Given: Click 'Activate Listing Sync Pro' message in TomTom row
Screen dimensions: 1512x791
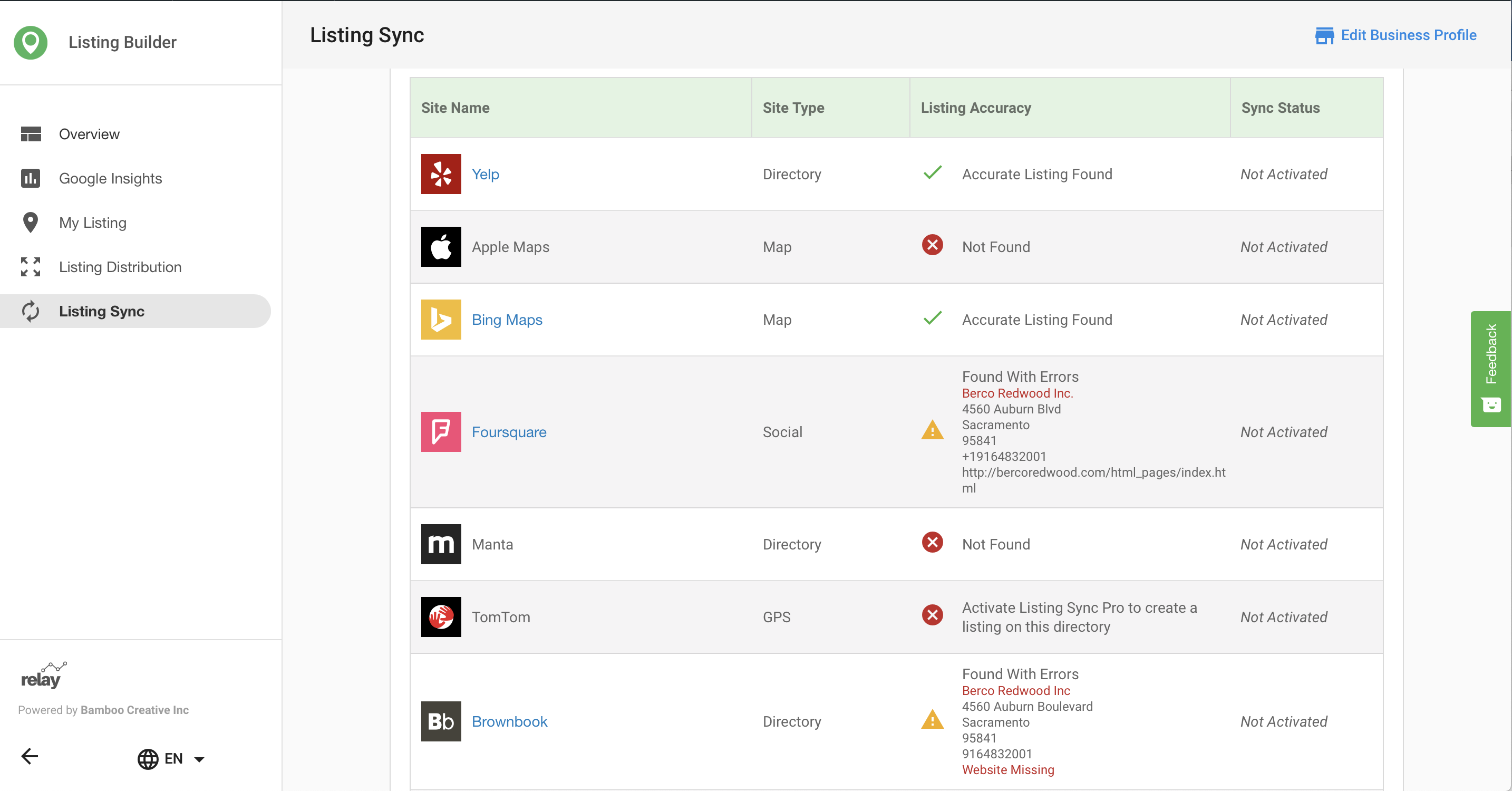Looking at the screenshot, I should click(1079, 616).
